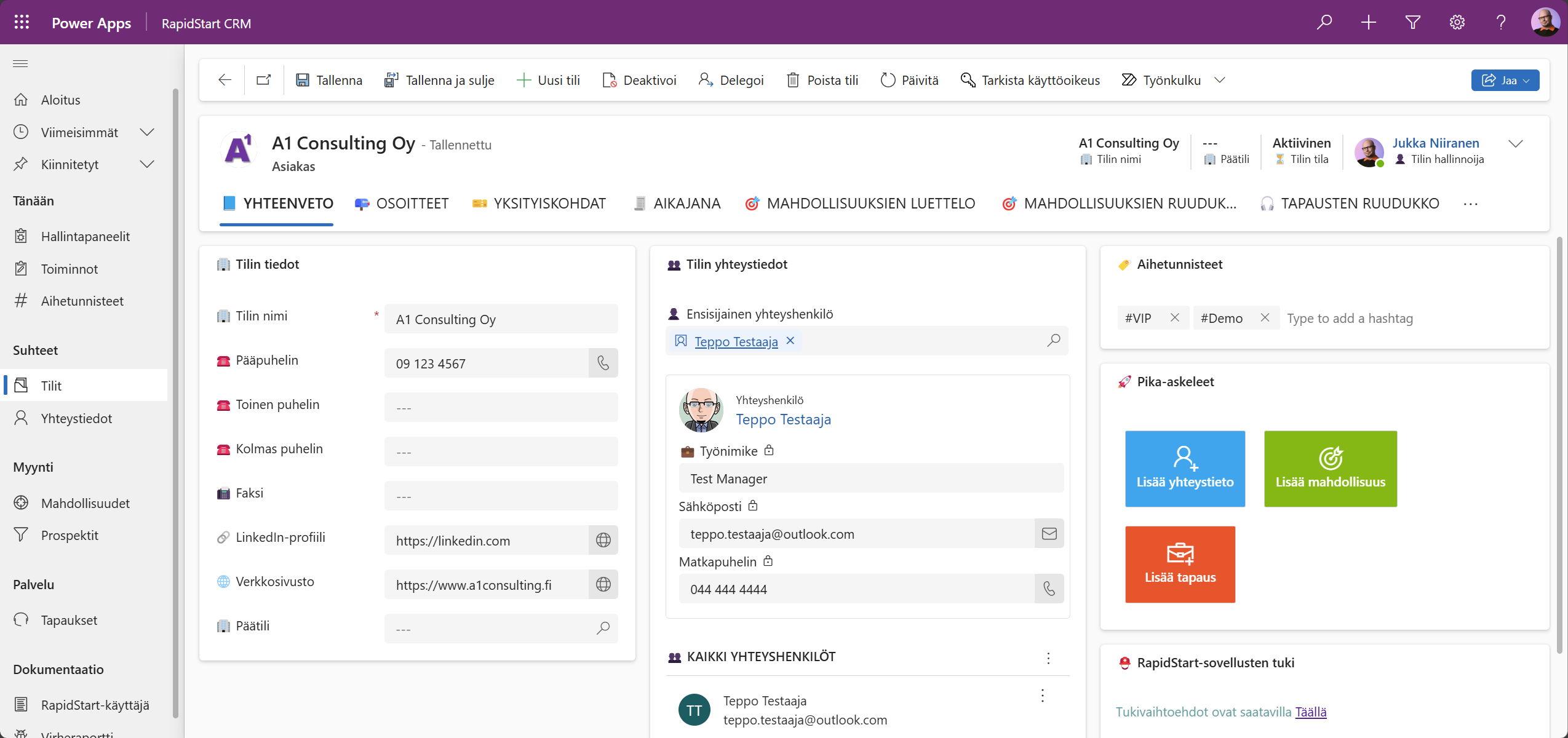This screenshot has width=1568, height=738.
Task: Open the search lookup in Päätili field
Action: (602, 628)
